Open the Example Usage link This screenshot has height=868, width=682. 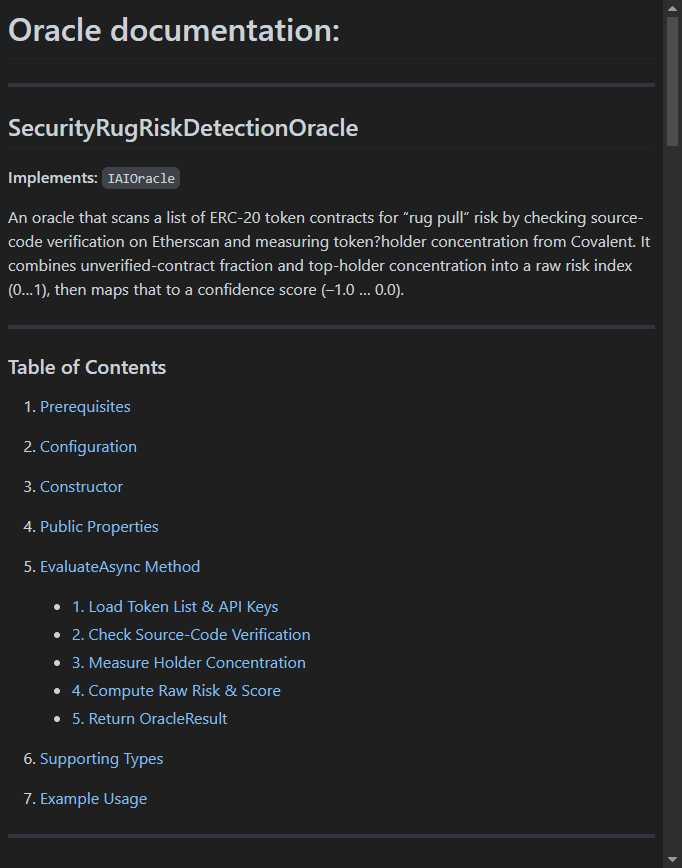(x=94, y=798)
